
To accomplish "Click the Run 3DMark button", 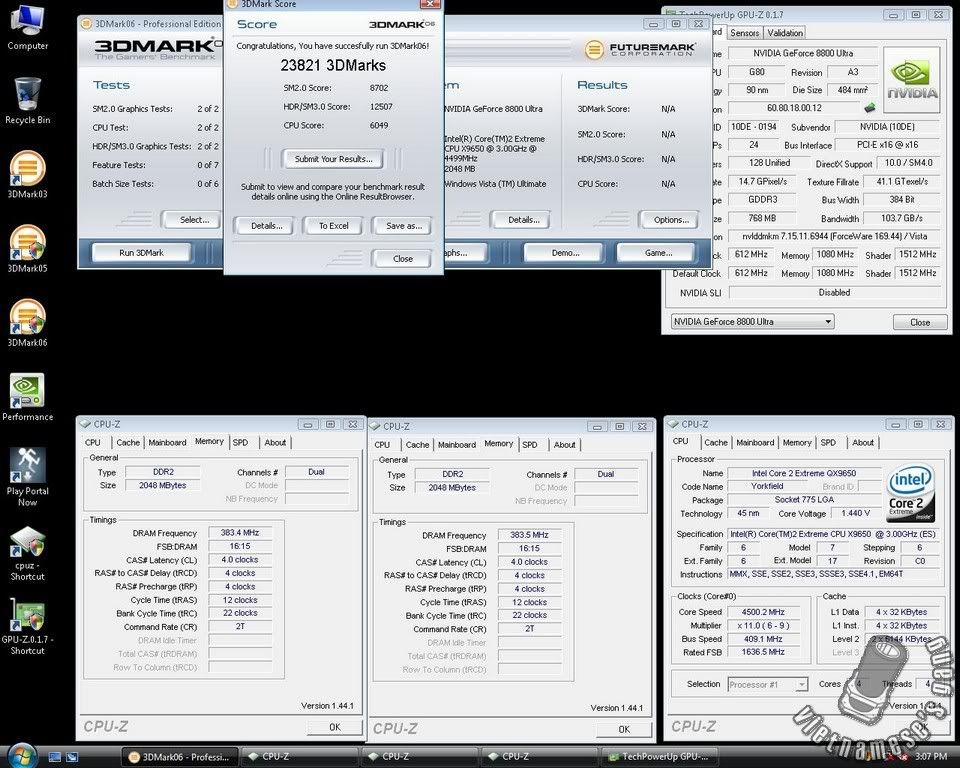I will [x=141, y=253].
